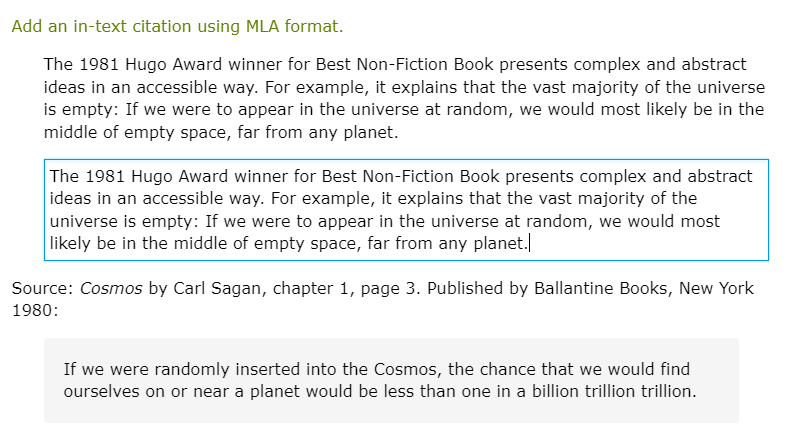Click the italic "Cosmos" title in the source line

[x=112, y=289]
